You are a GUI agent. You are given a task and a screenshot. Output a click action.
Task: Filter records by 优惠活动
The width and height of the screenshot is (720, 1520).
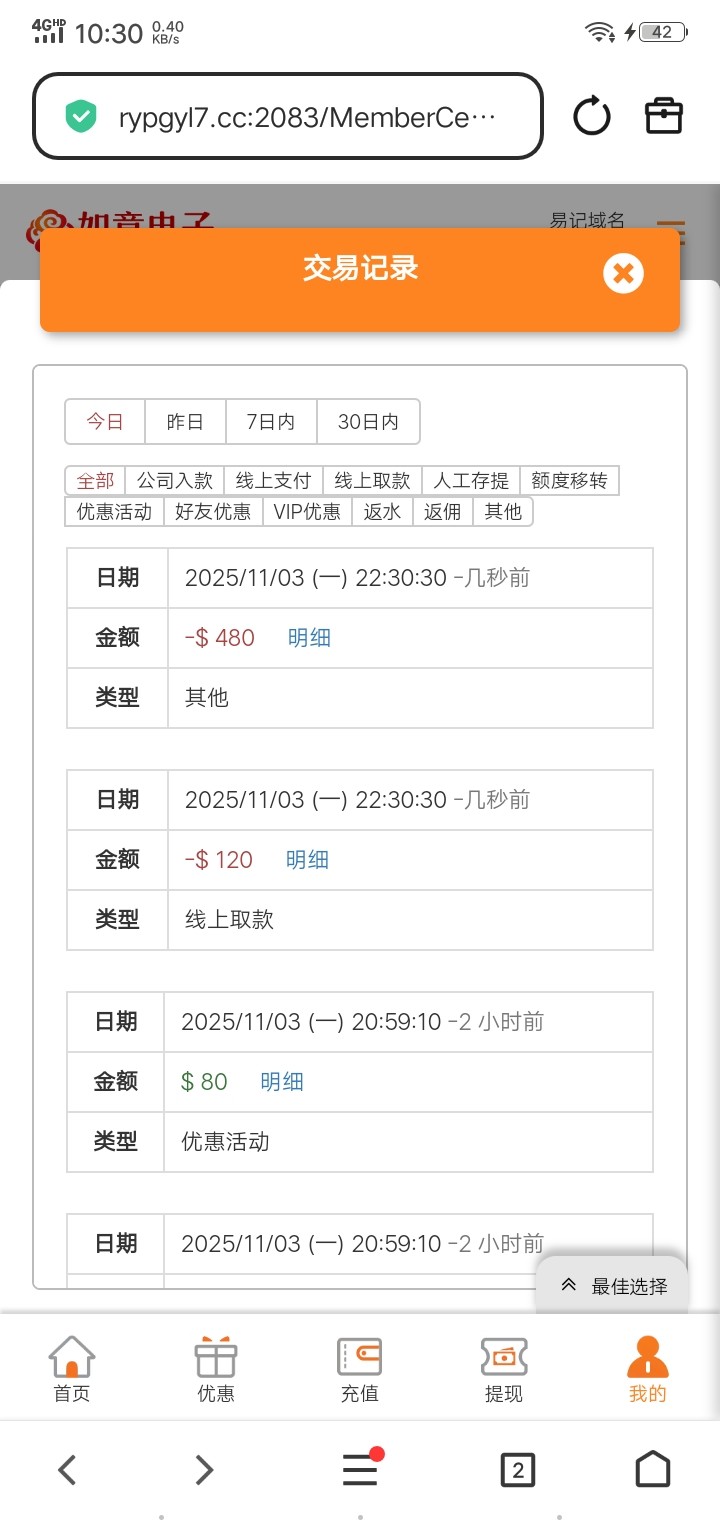pos(114,512)
